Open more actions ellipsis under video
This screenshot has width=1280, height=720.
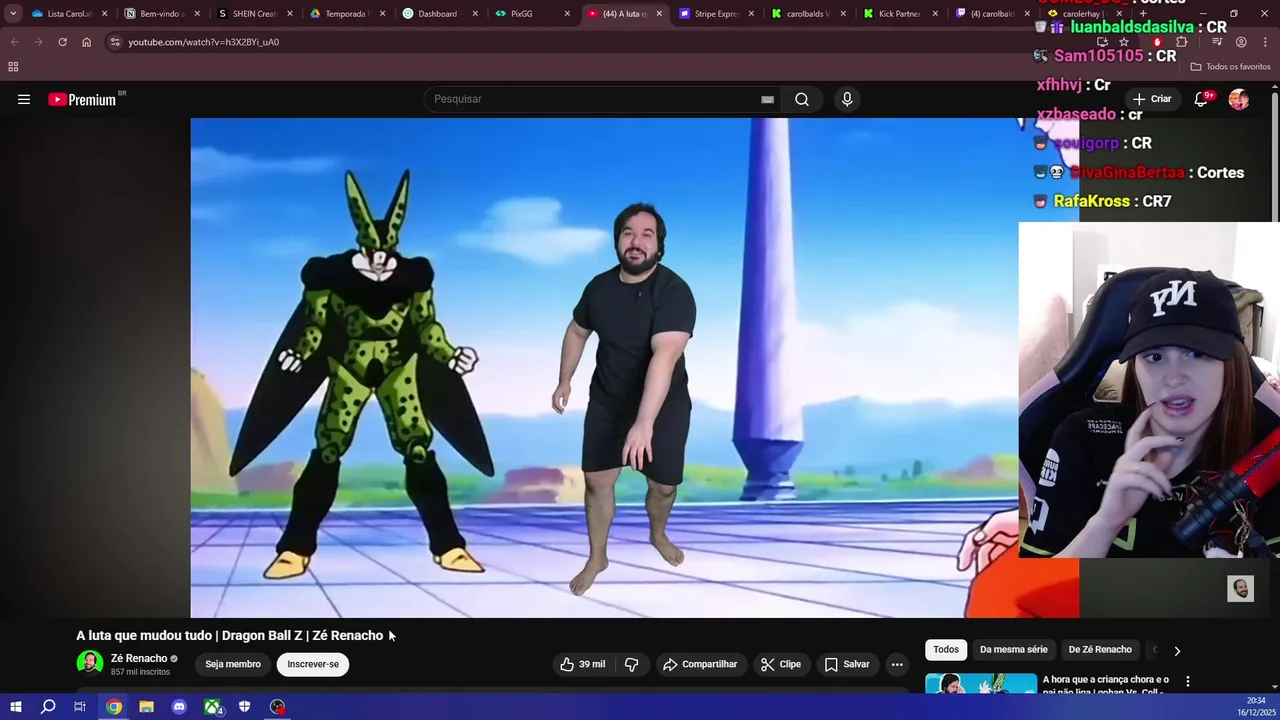897,664
